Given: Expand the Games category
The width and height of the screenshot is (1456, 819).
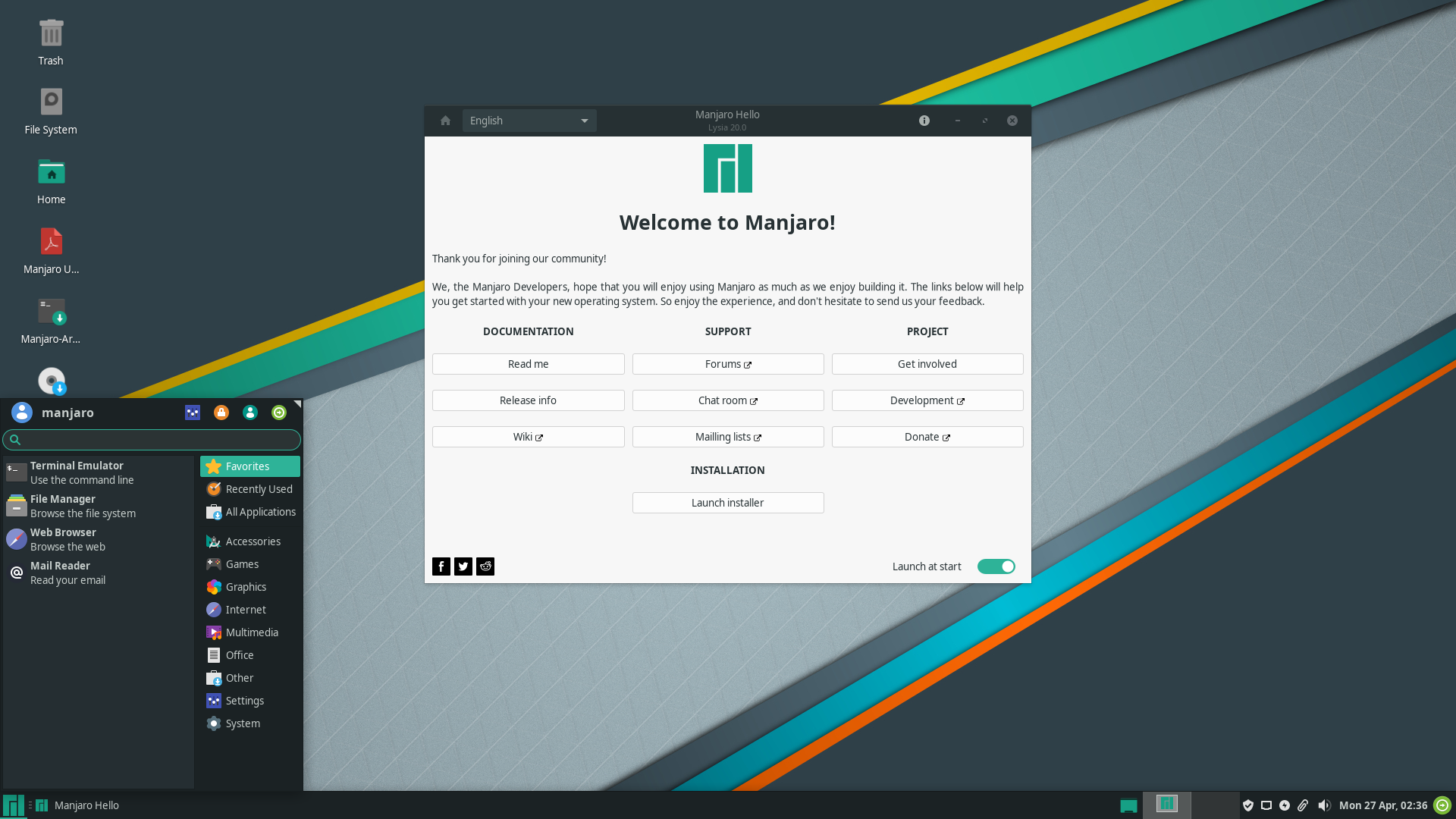Looking at the screenshot, I should point(241,564).
